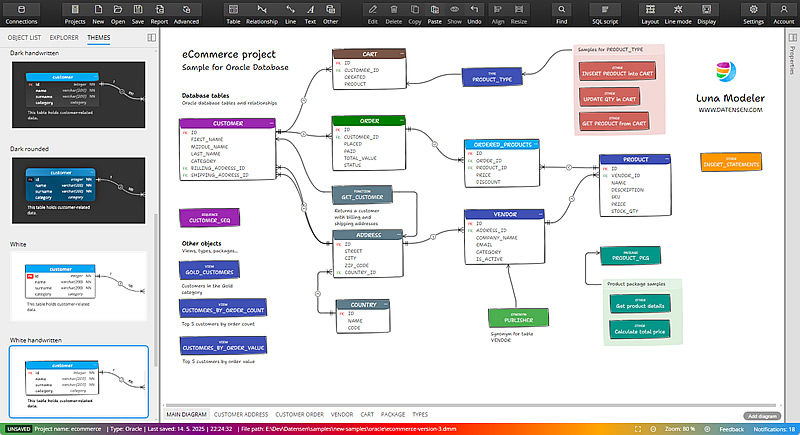Screen dimensions: 800x435
Task: Open the CUSTOMER ORDER diagram tab
Action: click(x=299, y=415)
